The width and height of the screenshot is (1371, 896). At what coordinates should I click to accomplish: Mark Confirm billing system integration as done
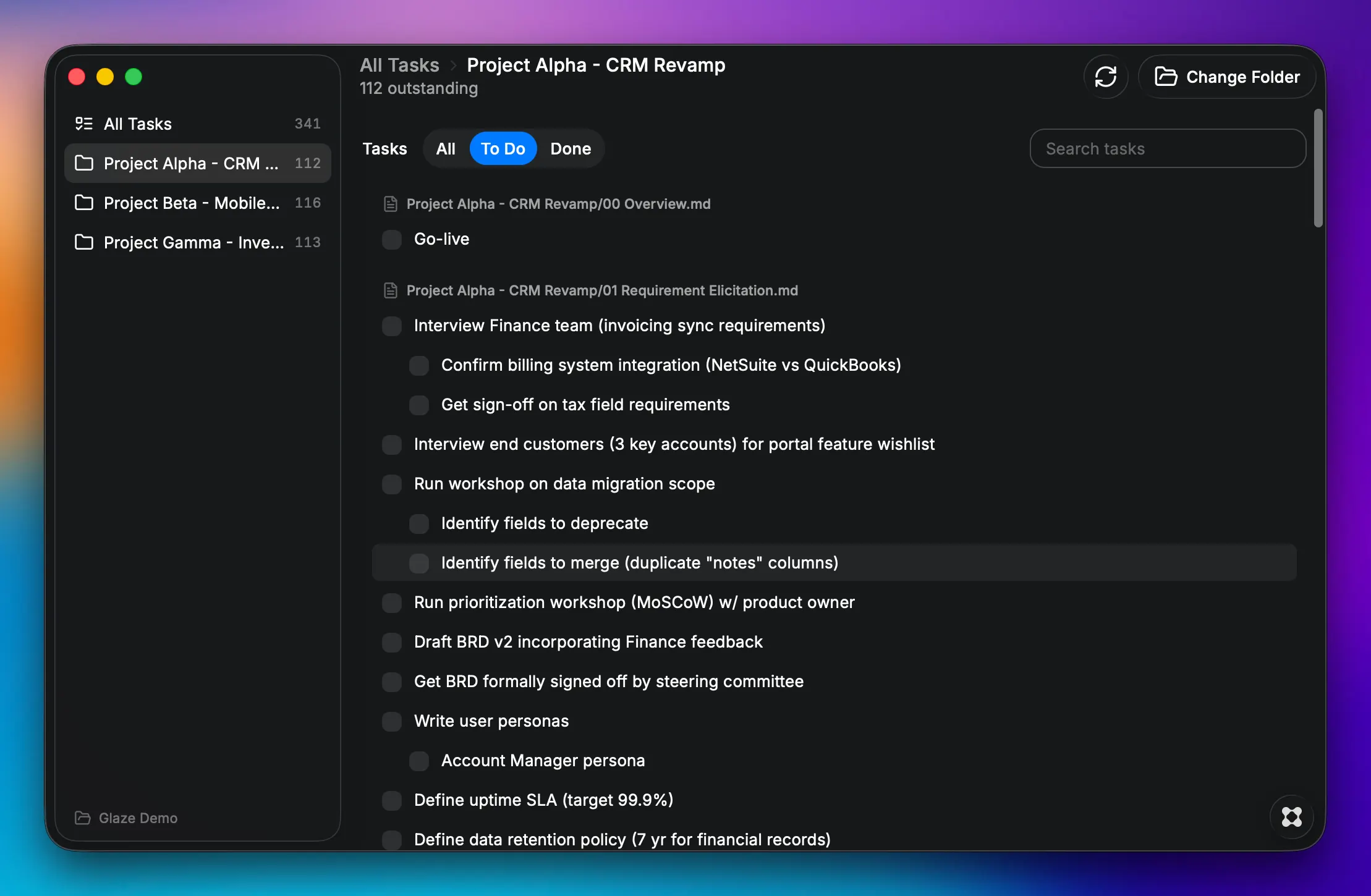419,365
